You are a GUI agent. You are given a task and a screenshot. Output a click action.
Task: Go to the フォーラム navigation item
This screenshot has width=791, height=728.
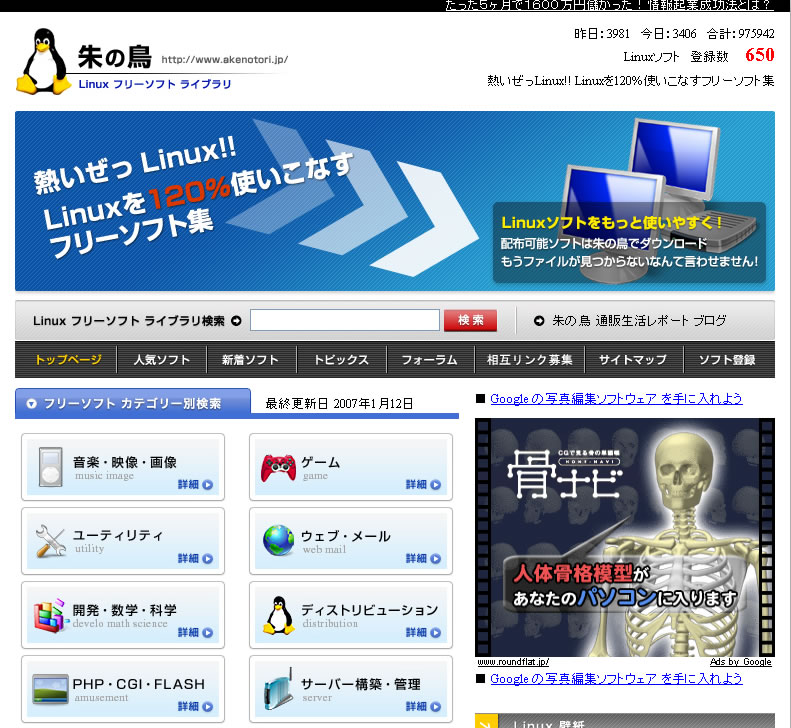click(429, 360)
